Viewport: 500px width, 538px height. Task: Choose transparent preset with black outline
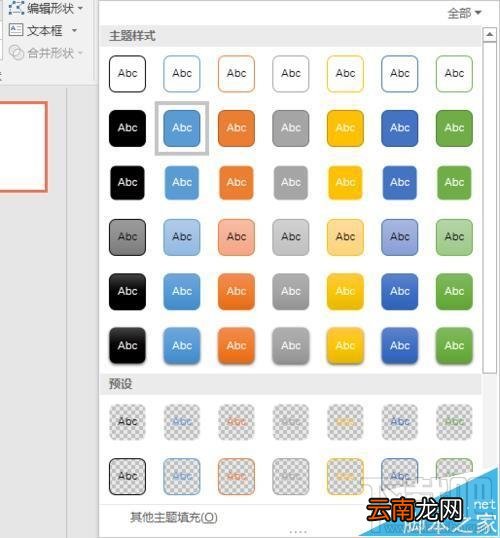point(127,477)
